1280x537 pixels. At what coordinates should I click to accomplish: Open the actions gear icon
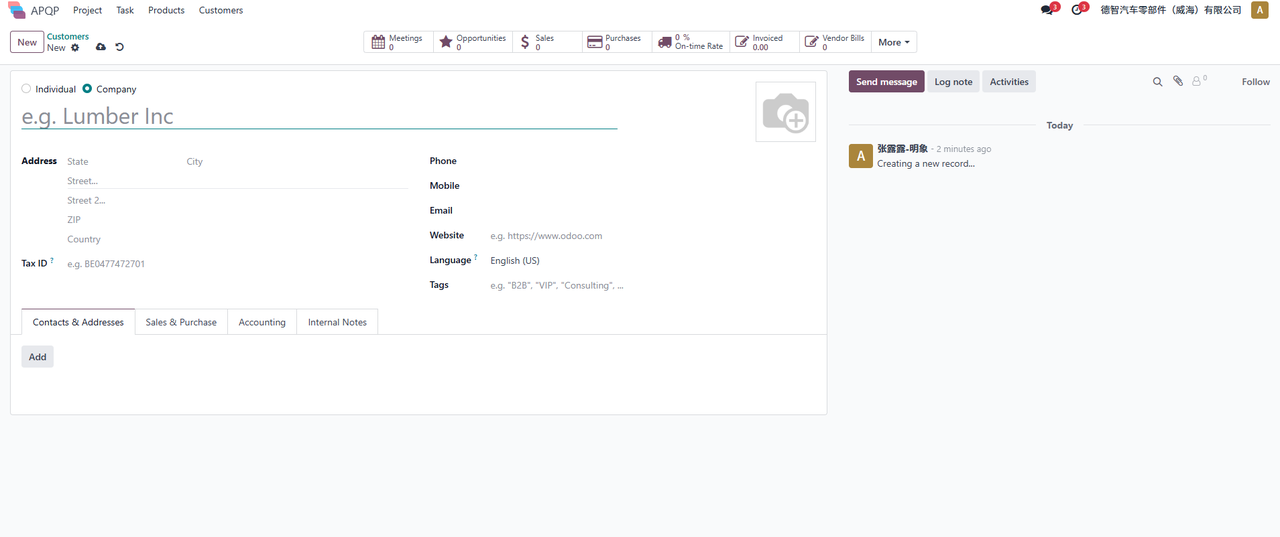point(75,47)
